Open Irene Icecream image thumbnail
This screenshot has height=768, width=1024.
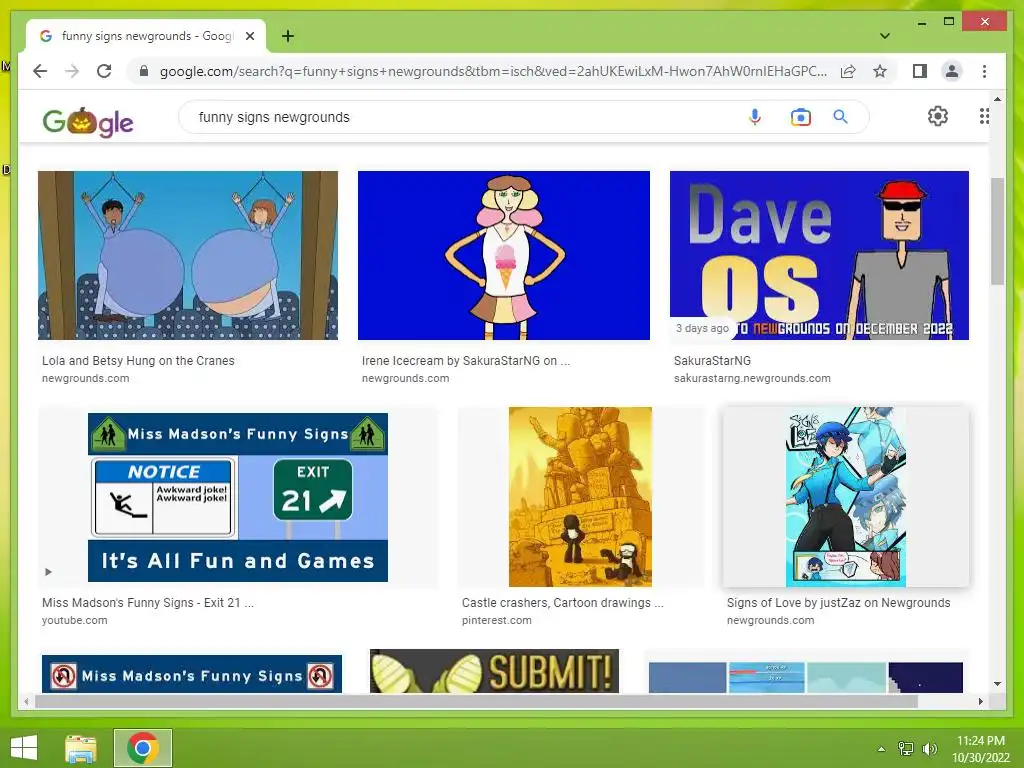click(504, 255)
